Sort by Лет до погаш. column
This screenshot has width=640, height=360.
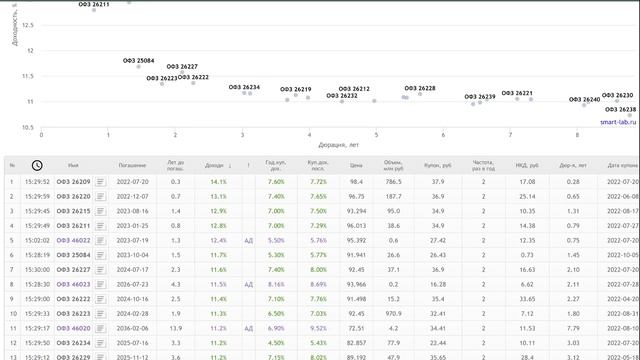(176, 165)
